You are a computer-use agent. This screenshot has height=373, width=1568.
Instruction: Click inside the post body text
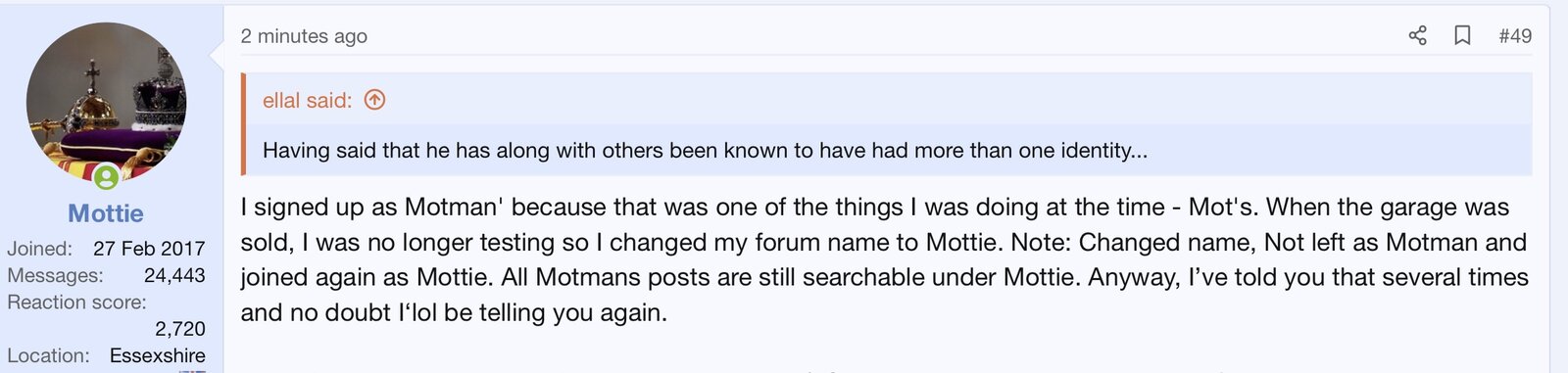[884, 259]
